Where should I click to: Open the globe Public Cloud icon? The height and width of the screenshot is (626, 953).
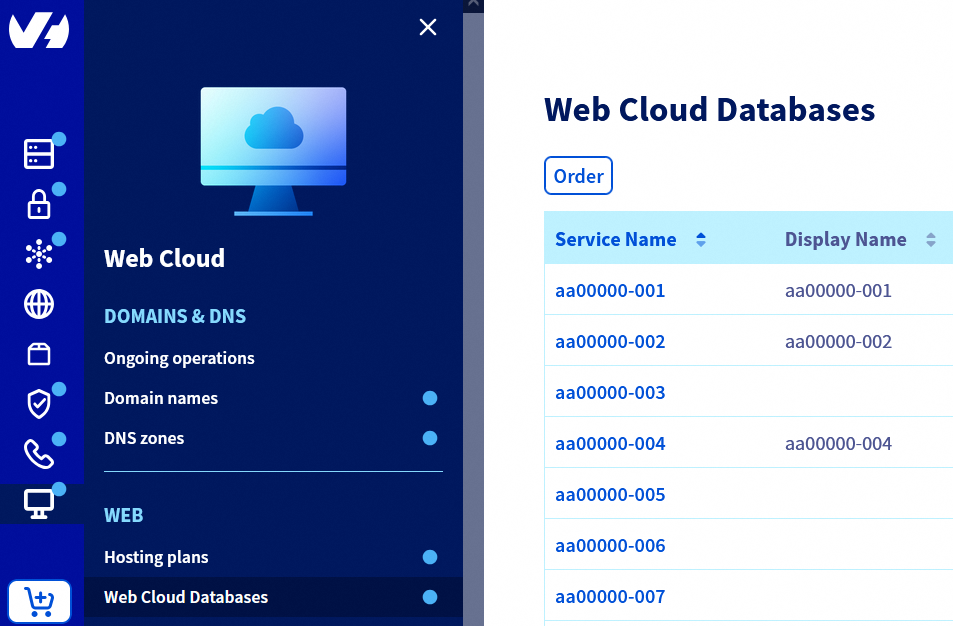click(x=38, y=304)
